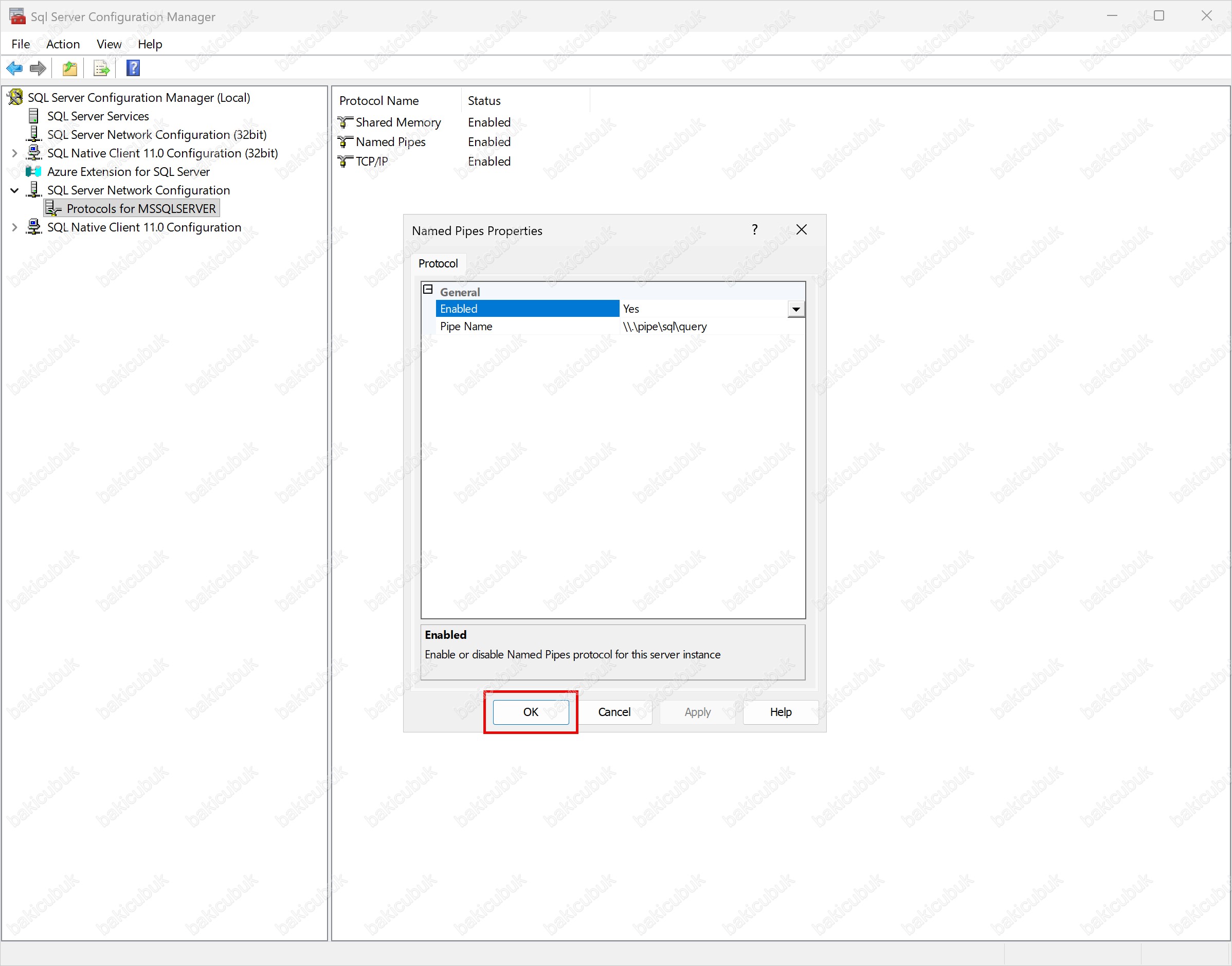Click the Export List toolbar icon
The image size is (1232, 966).
102,68
